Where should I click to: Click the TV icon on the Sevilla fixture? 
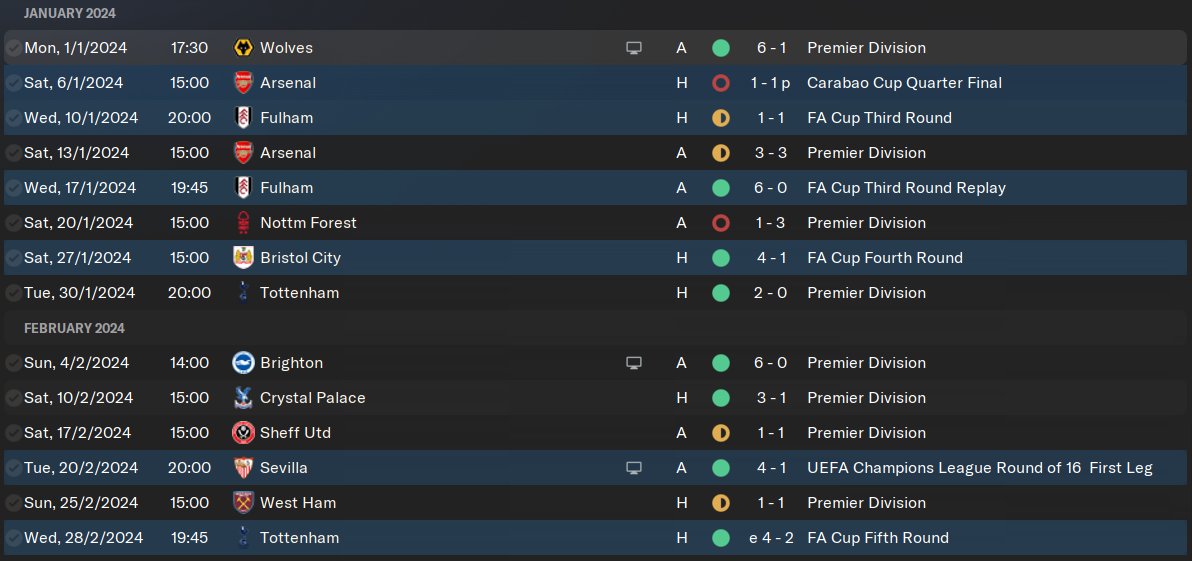coord(633,468)
